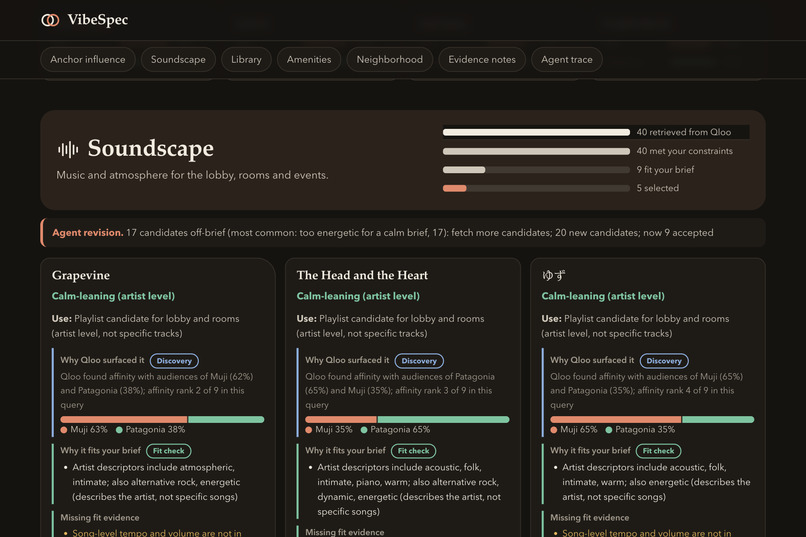This screenshot has width=806, height=537.
Task: Click the Grapevine artist title
Action: click(81, 275)
